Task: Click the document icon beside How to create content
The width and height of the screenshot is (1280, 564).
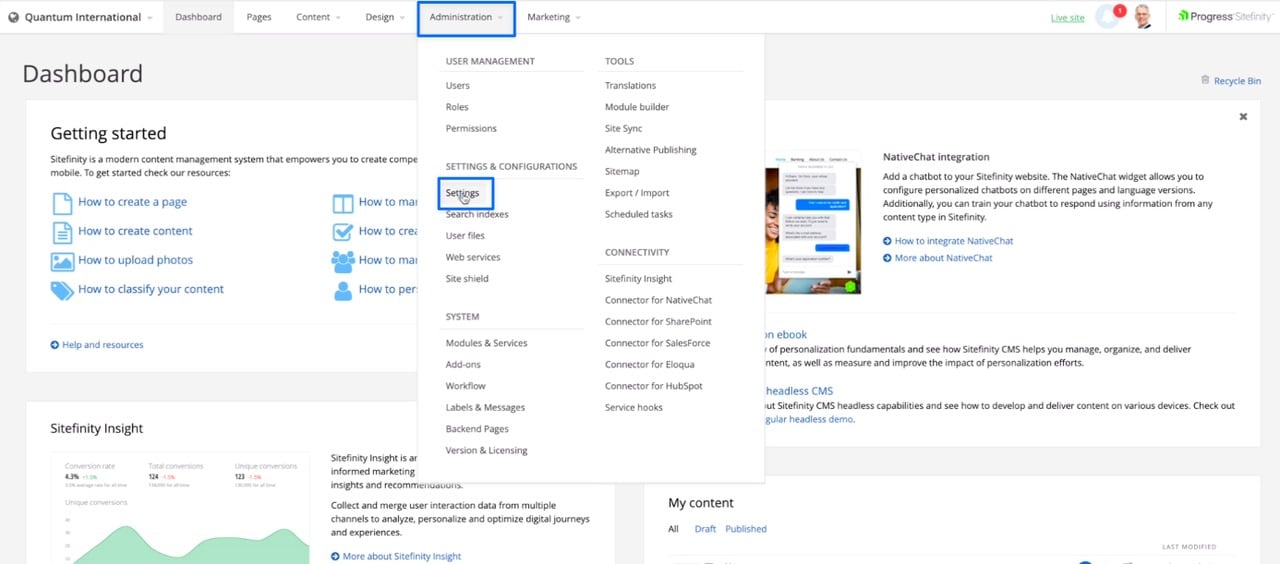Action: [61, 232]
